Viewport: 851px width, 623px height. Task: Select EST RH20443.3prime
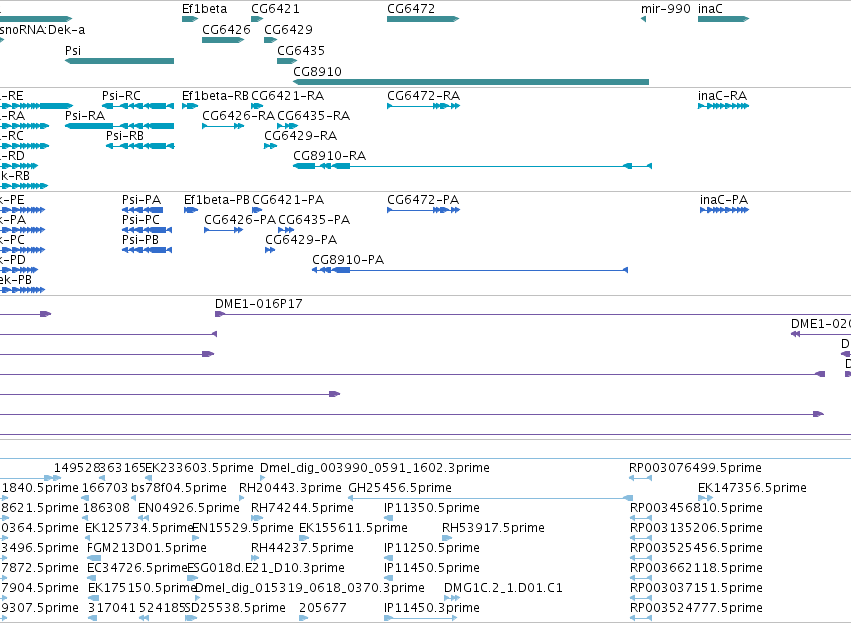(x=290, y=488)
